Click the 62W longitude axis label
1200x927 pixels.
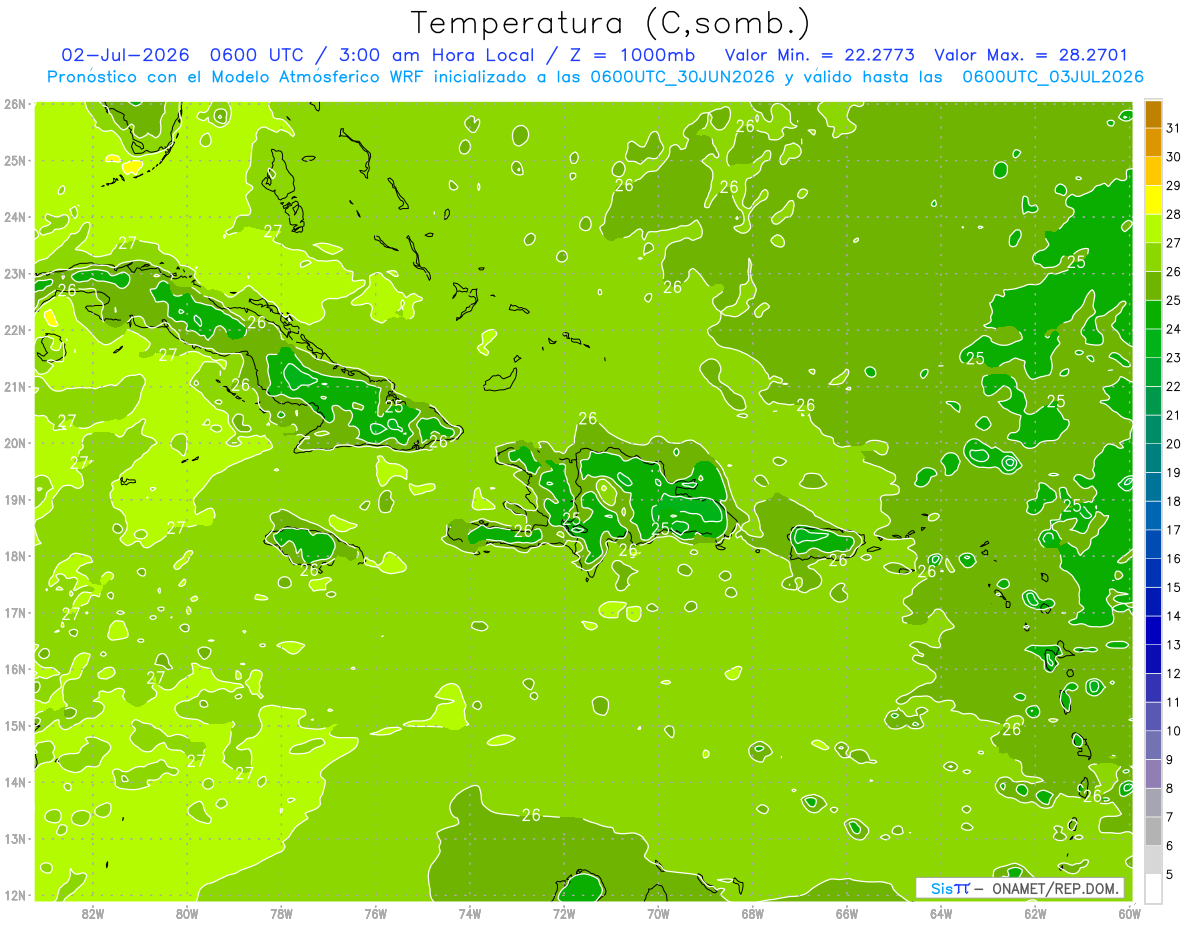tap(1035, 913)
